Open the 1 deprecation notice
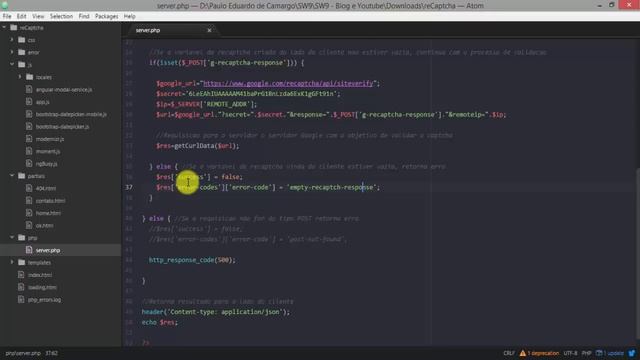640x360 pixels. tap(543, 353)
